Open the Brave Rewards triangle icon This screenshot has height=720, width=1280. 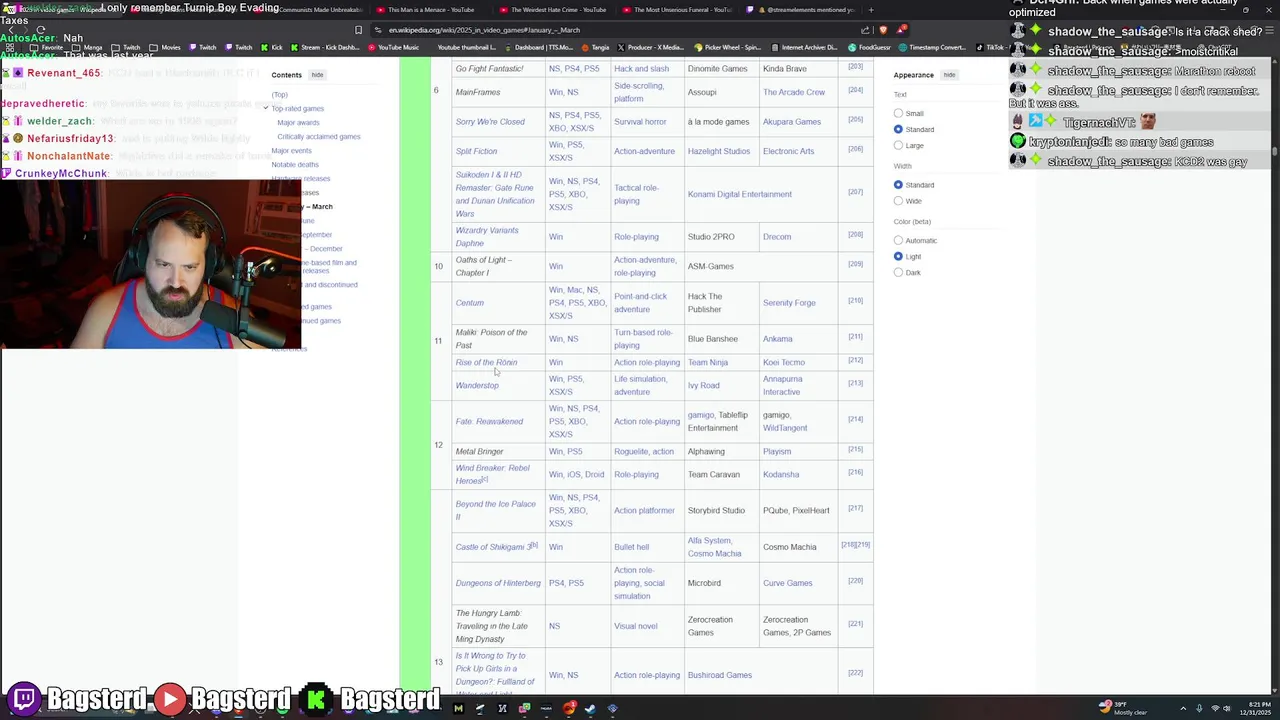pos(901,30)
